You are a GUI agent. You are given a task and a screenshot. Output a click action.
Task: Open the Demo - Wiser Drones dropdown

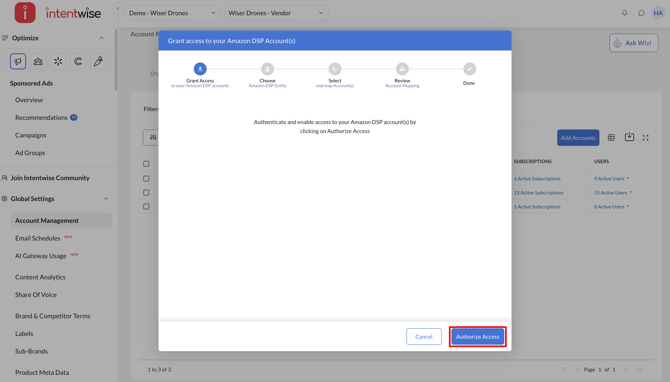click(x=173, y=13)
